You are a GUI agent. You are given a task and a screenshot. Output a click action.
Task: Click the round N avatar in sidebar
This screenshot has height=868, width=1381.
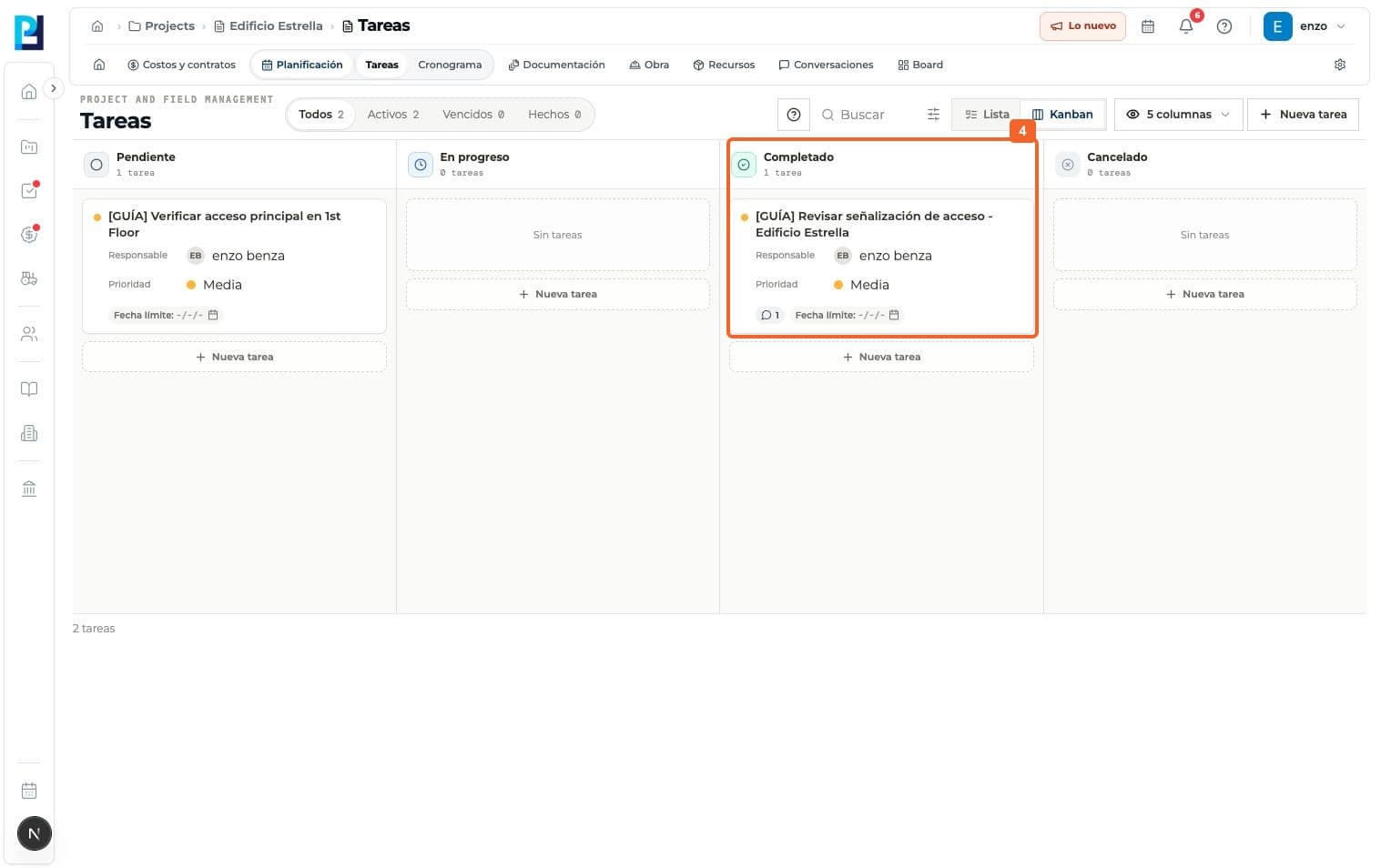pos(35,833)
